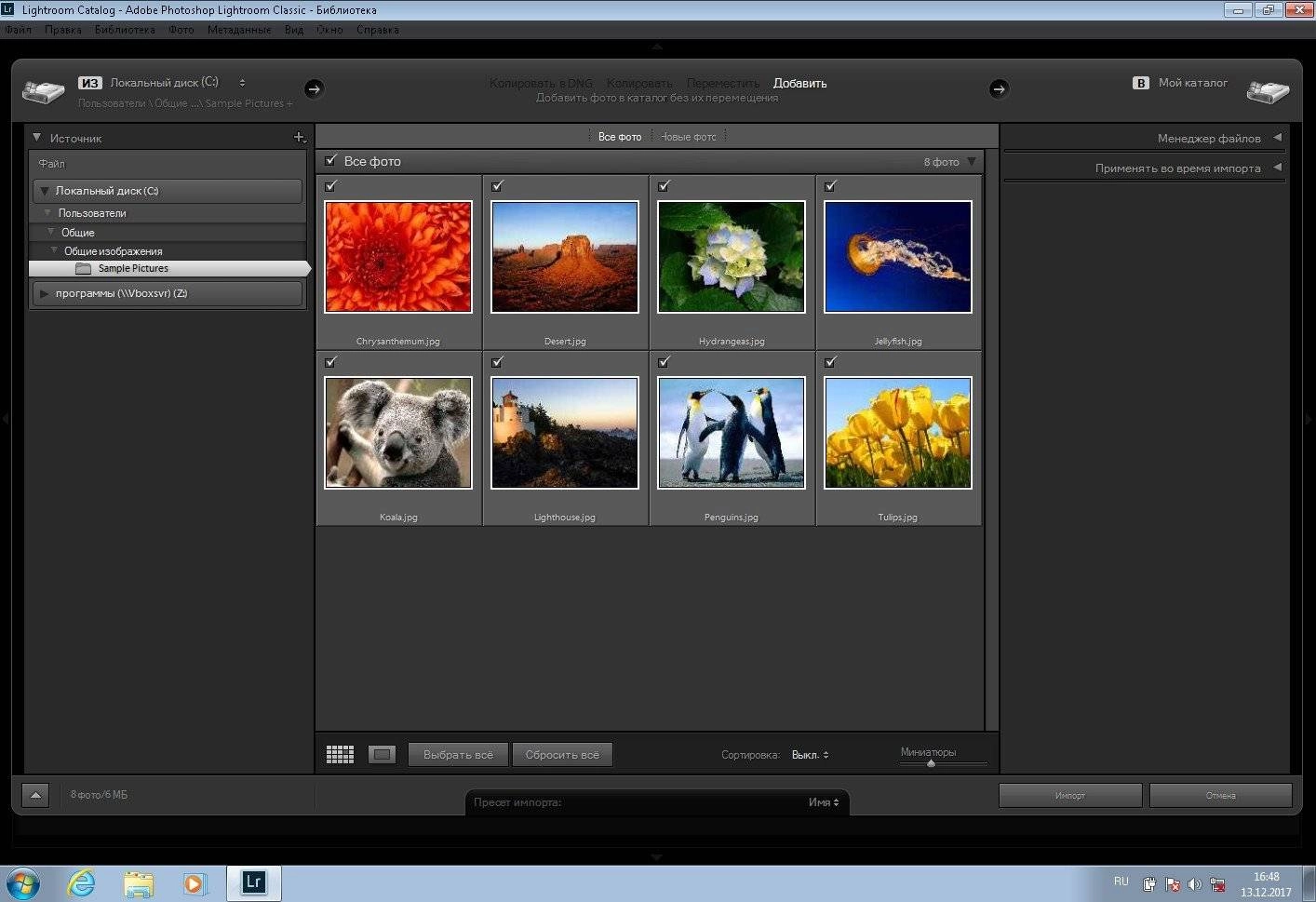Image resolution: width=1316 pixels, height=902 pixels.
Task: Open Сортировка dropdown
Action: click(810, 755)
